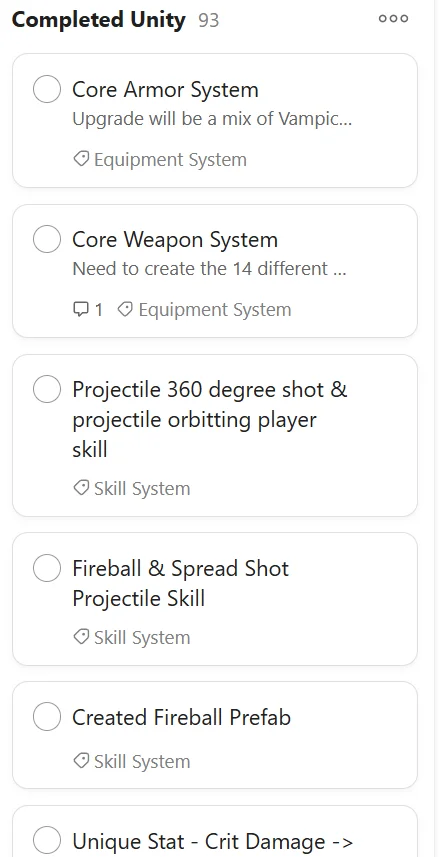Select Skill System label under Created Fireball Prefab
This screenshot has width=443, height=857.
[x=142, y=761]
